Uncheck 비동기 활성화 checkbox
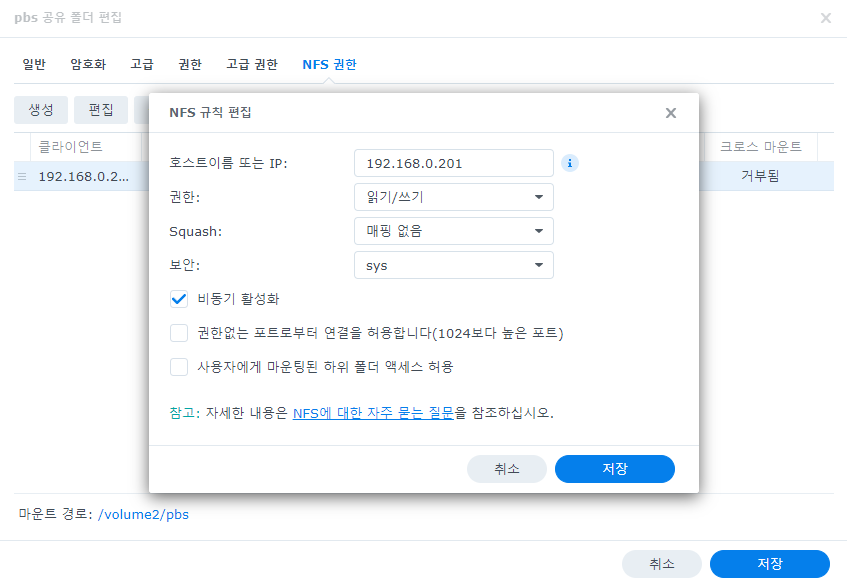 click(179, 299)
